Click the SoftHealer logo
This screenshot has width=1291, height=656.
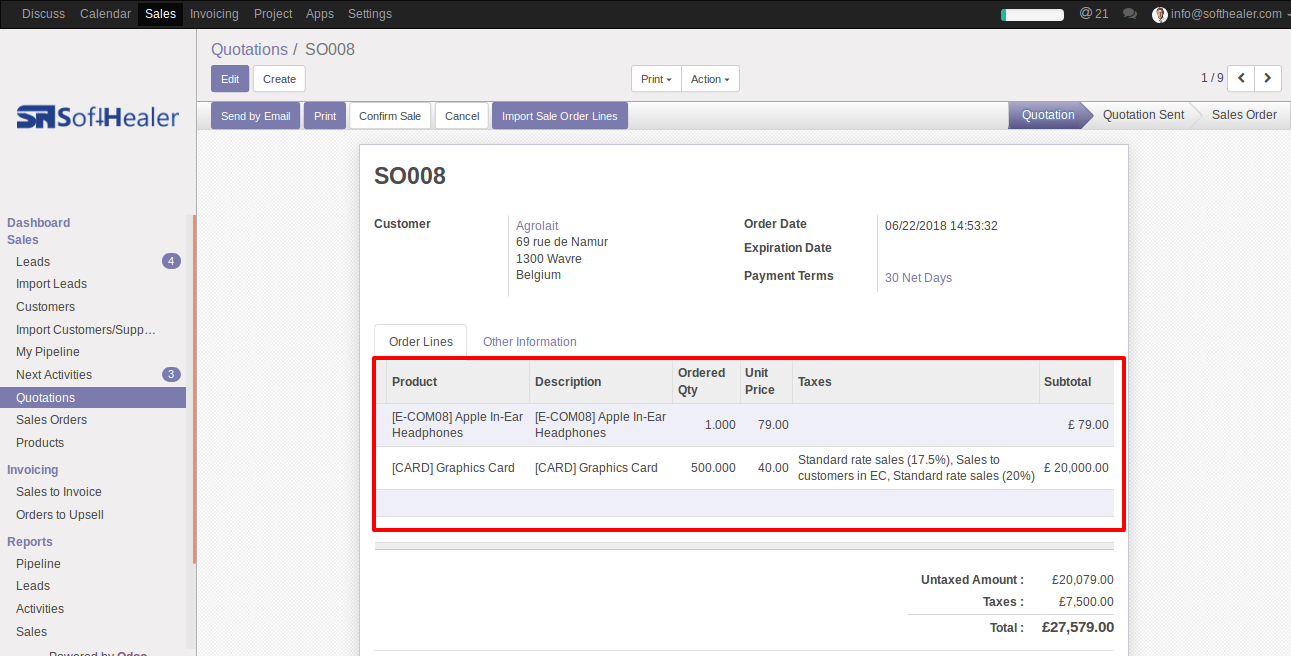coord(97,118)
